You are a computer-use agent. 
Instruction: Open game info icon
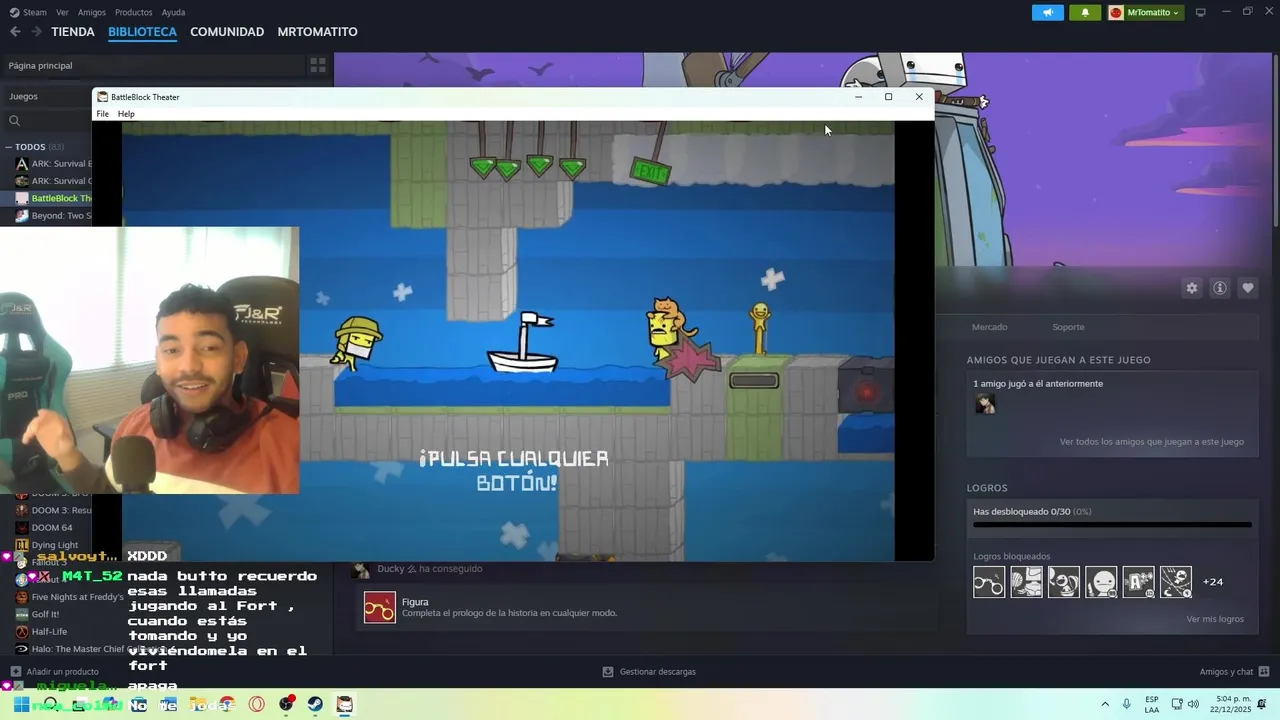[x=1220, y=288]
